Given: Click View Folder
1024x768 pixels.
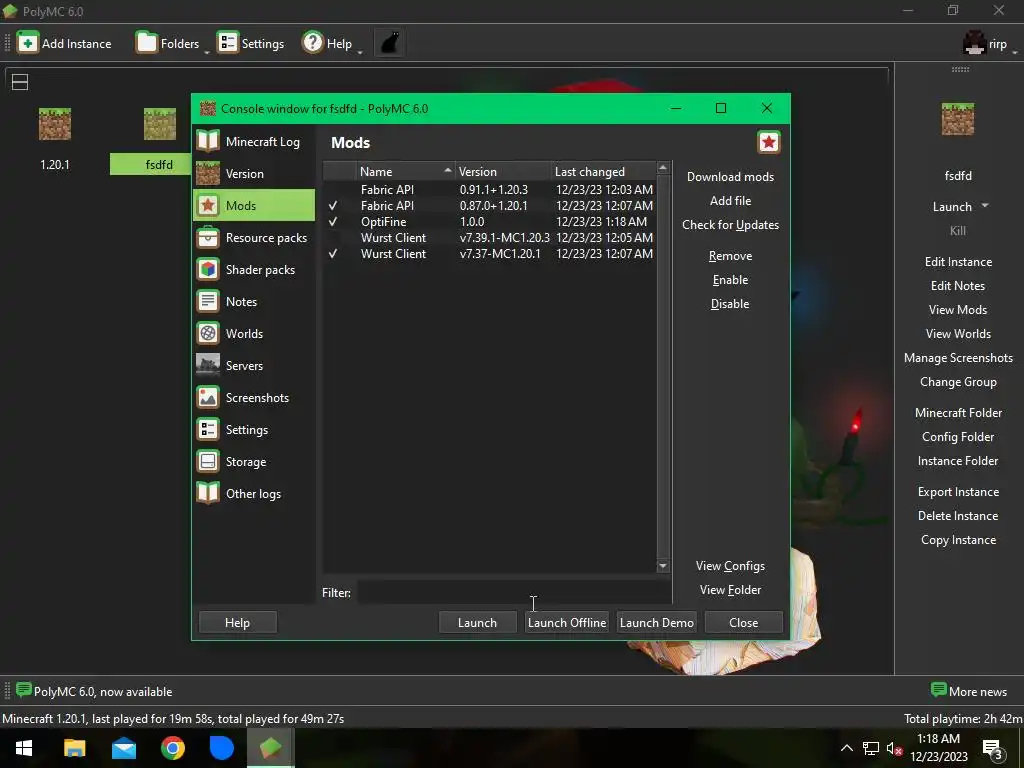Looking at the screenshot, I should (730, 590).
